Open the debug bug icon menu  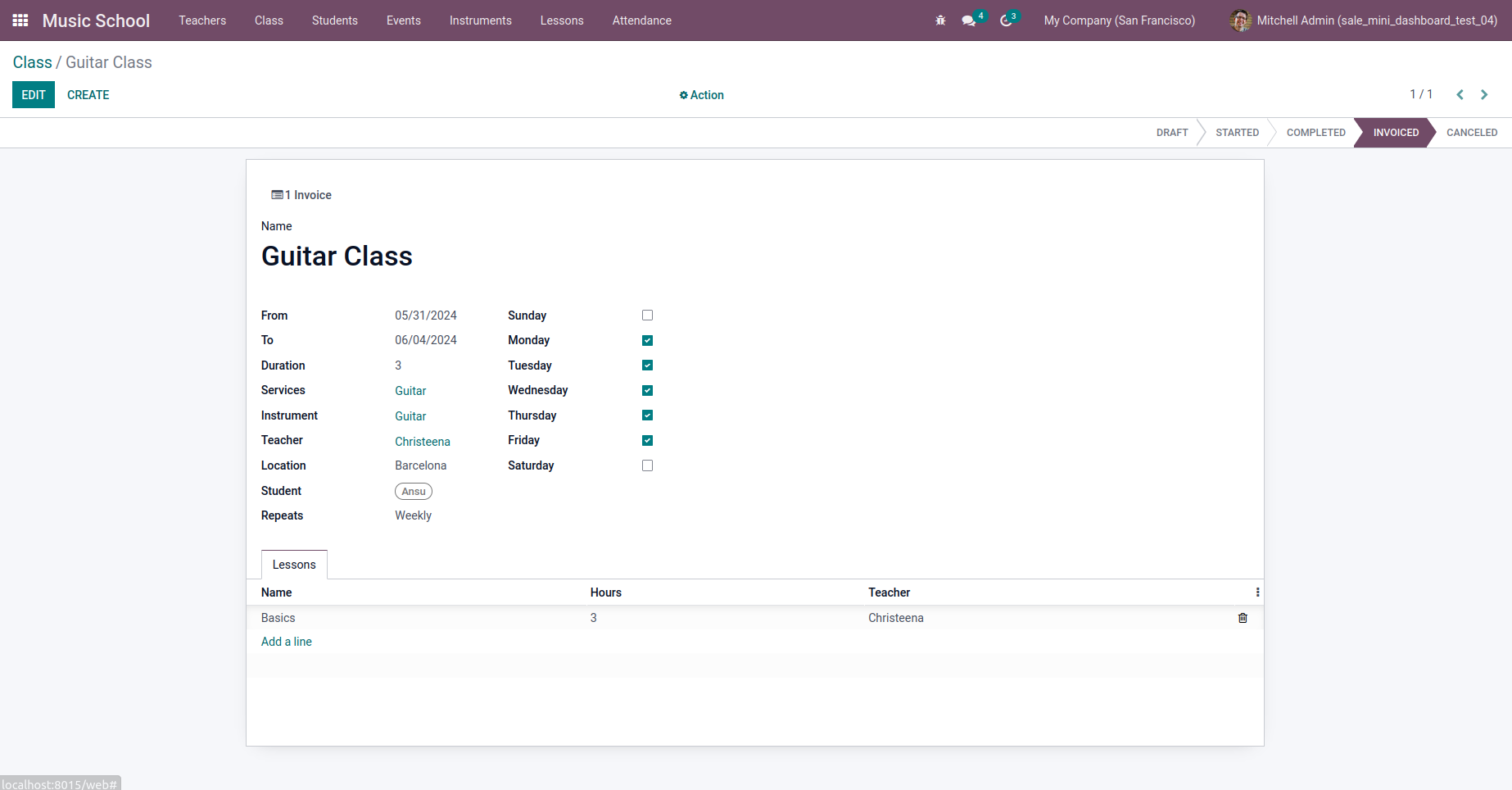point(940,20)
